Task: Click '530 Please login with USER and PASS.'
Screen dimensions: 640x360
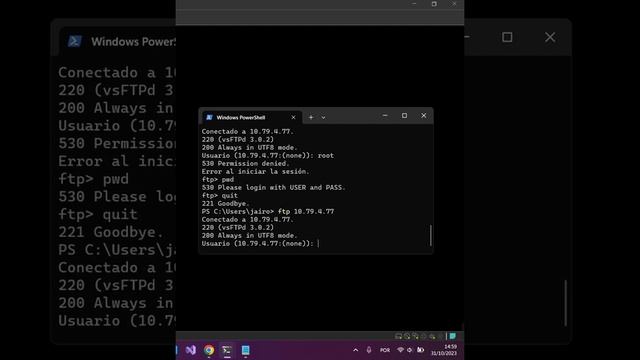Action: (273, 188)
